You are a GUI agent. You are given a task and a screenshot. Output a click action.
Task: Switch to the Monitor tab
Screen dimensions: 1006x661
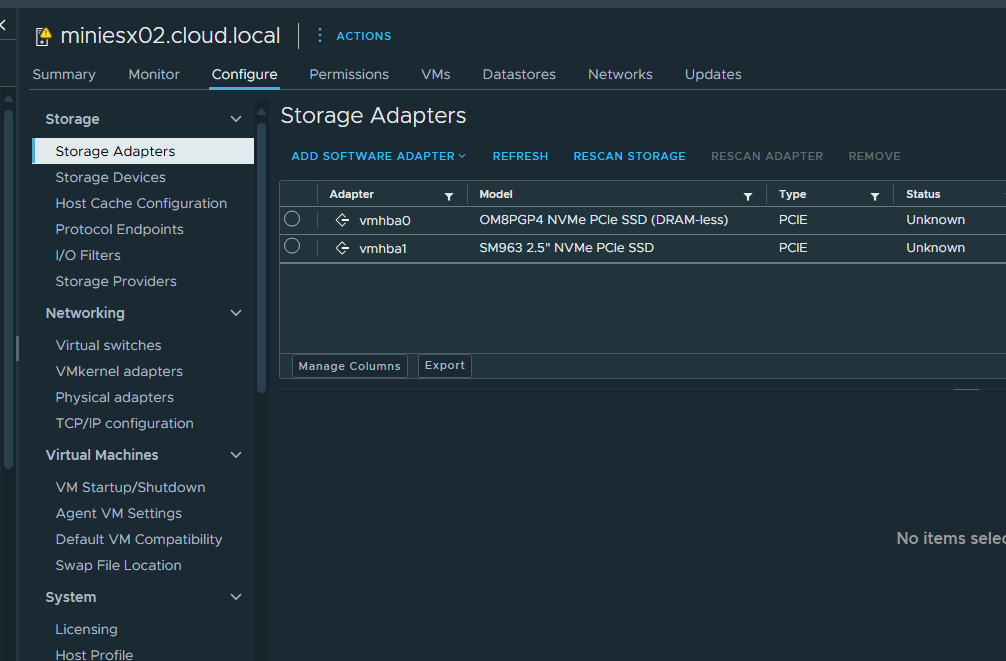pos(154,74)
